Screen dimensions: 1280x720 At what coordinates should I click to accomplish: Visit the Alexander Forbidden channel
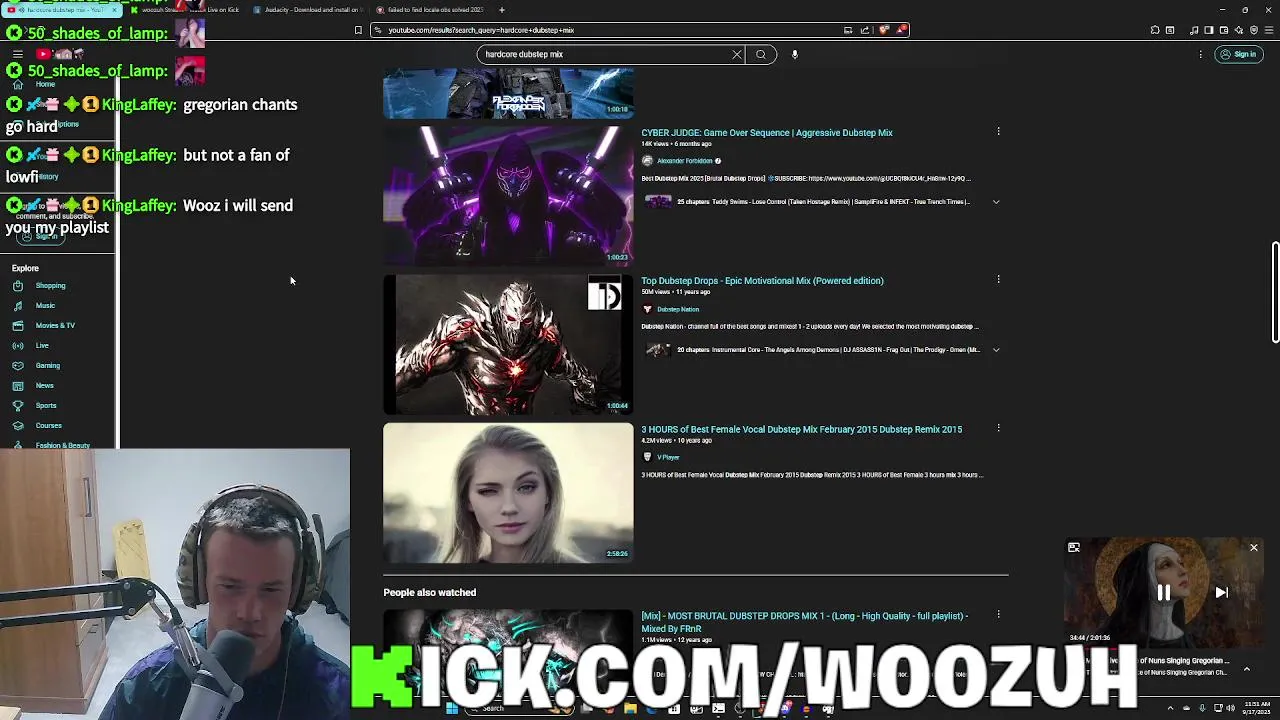click(684, 161)
